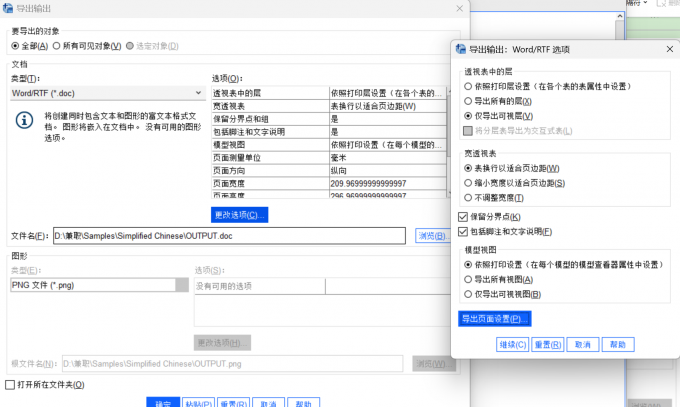Viewport: 680px width, 407px height.
Task: Choose 导出所有的层(X) option
Action: click(x=468, y=101)
